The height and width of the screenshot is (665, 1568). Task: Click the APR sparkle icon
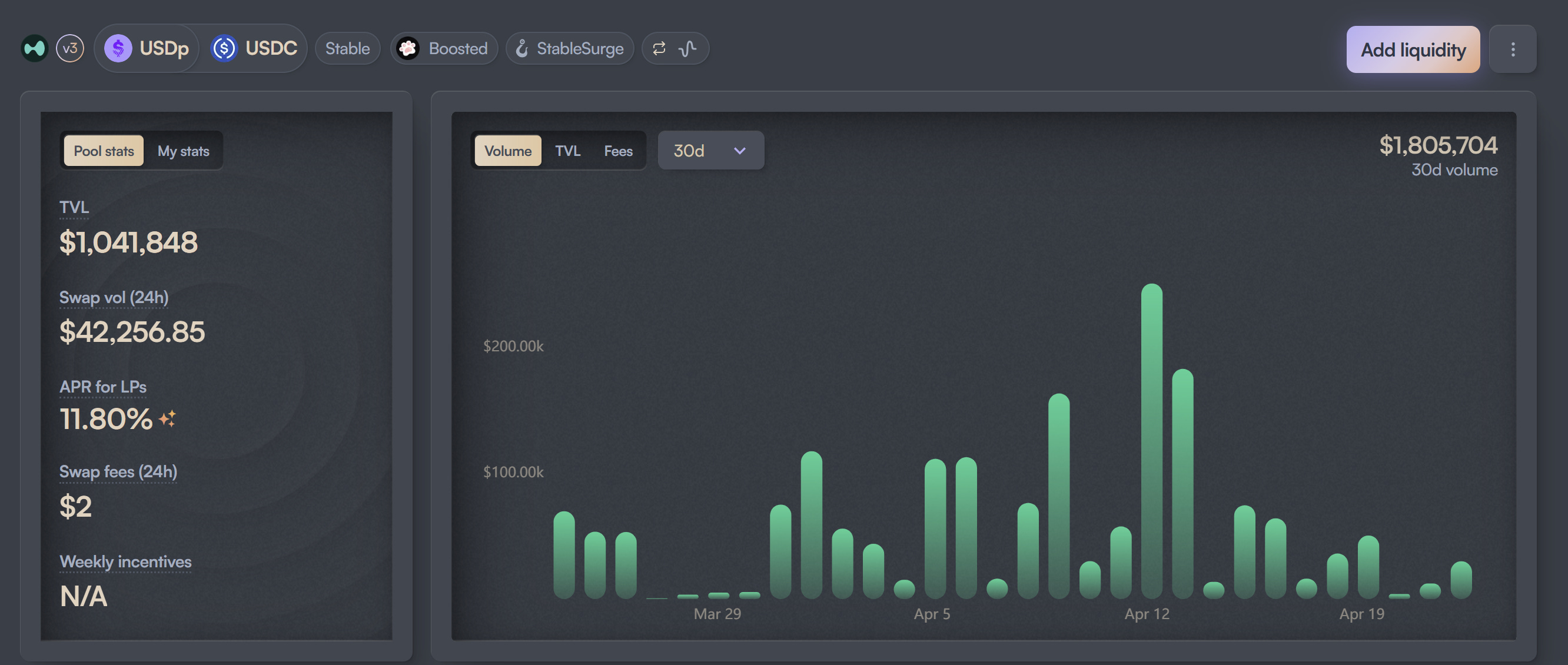pos(167,418)
